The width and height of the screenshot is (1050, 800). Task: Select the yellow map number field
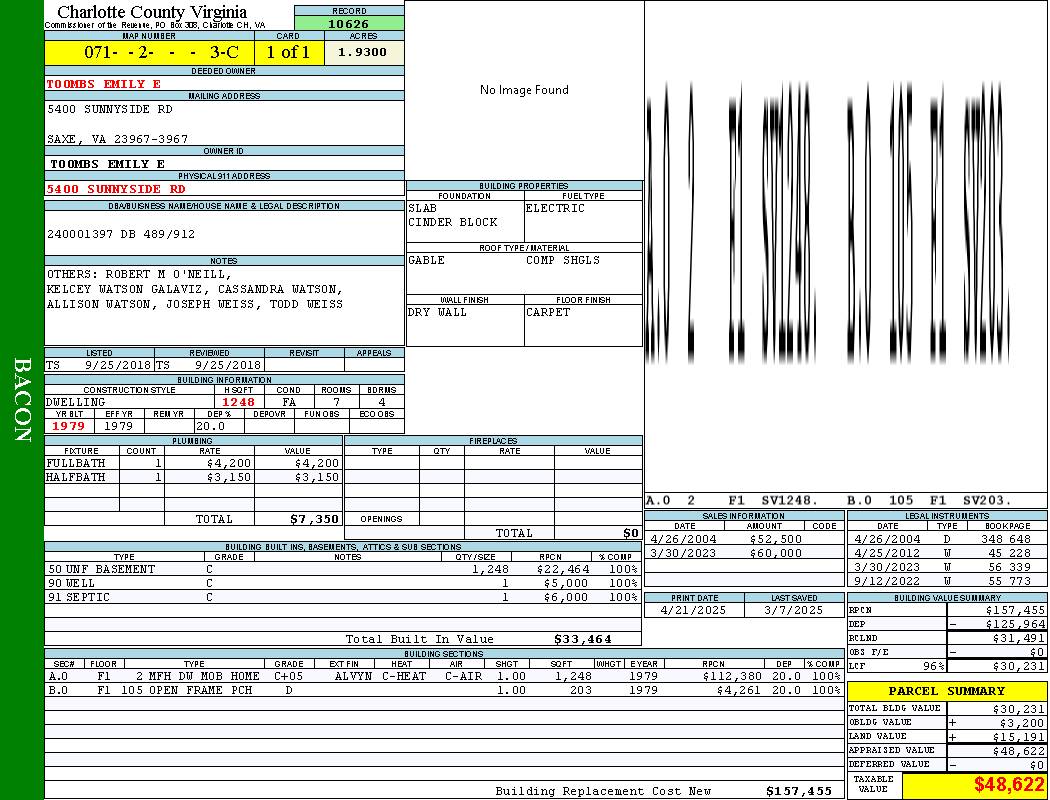149,52
